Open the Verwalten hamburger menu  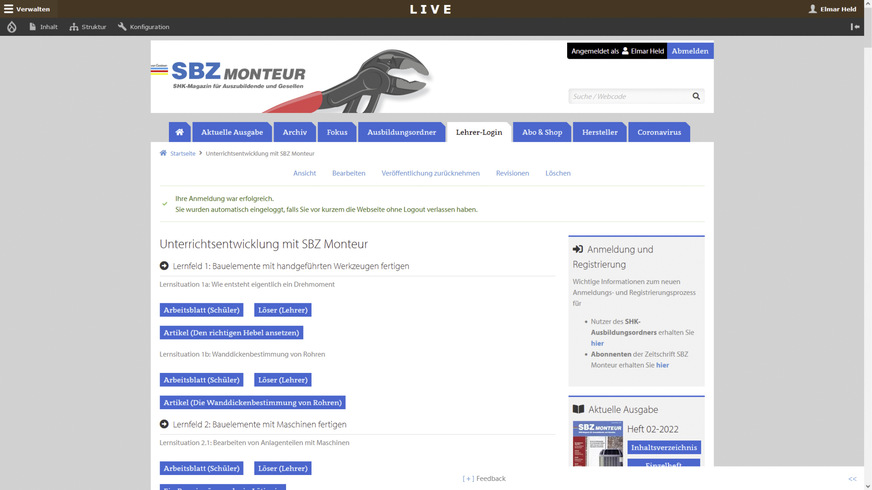tap(27, 9)
